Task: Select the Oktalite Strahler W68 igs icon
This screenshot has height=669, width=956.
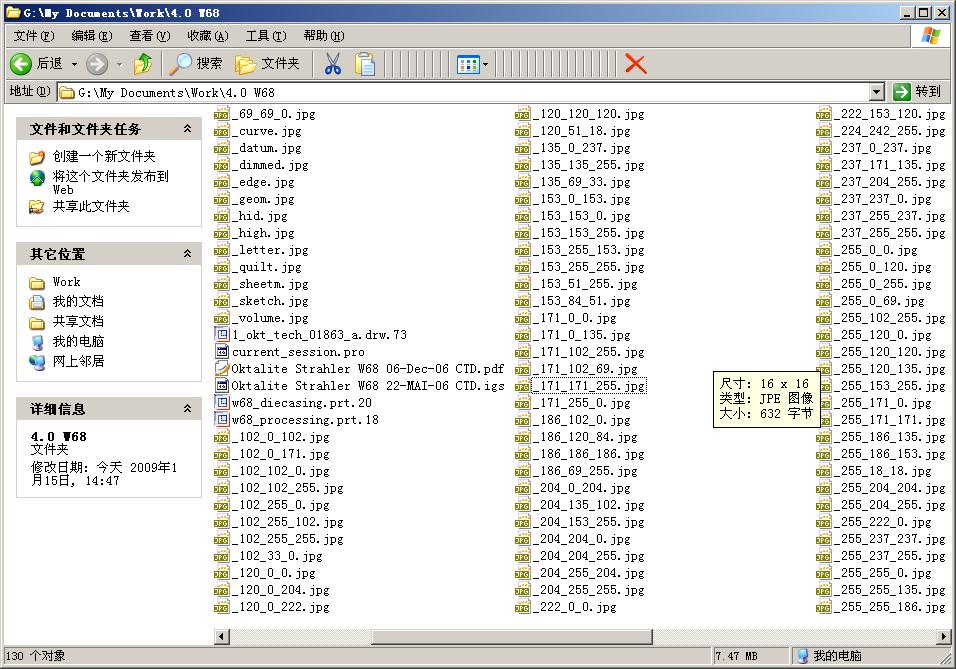Action: (x=221, y=386)
